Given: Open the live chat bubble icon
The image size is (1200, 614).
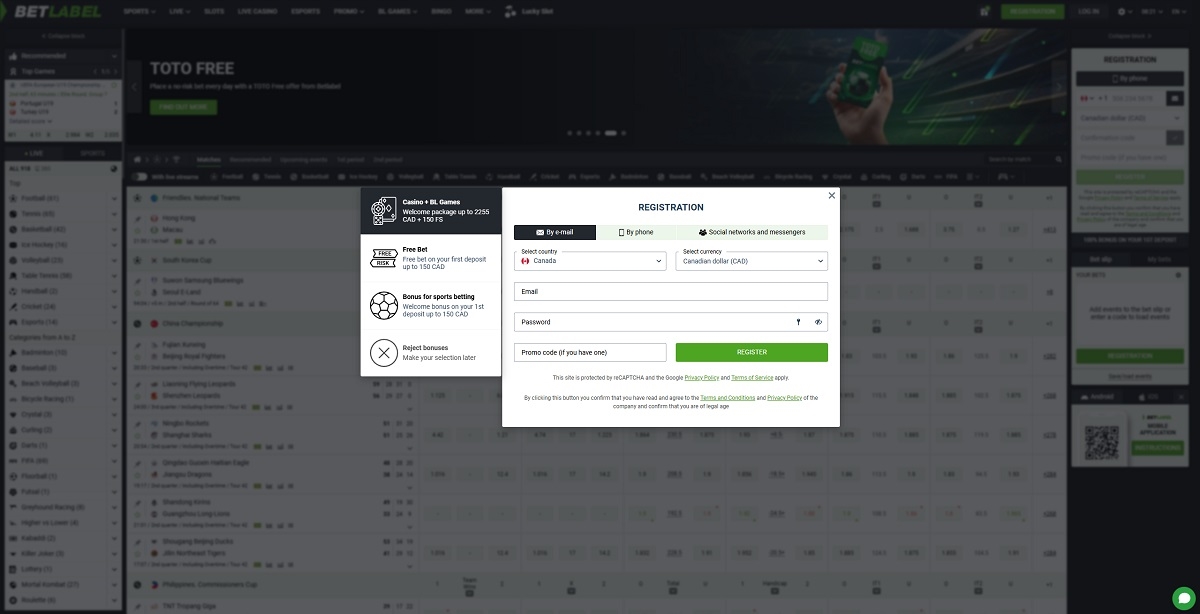Looking at the screenshot, I should pyautogui.click(x=1182, y=597).
